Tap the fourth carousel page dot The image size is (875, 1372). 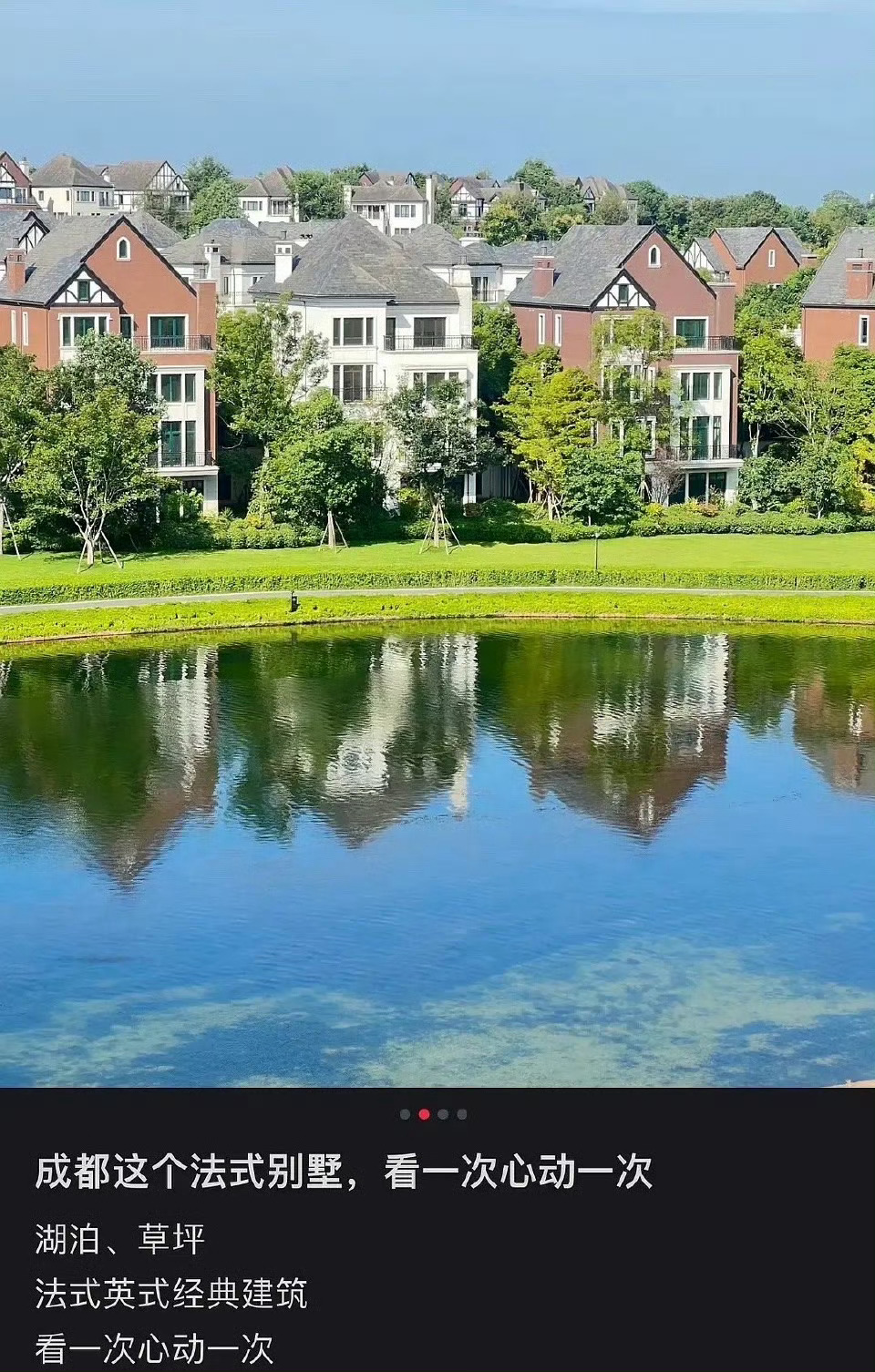(x=462, y=1114)
